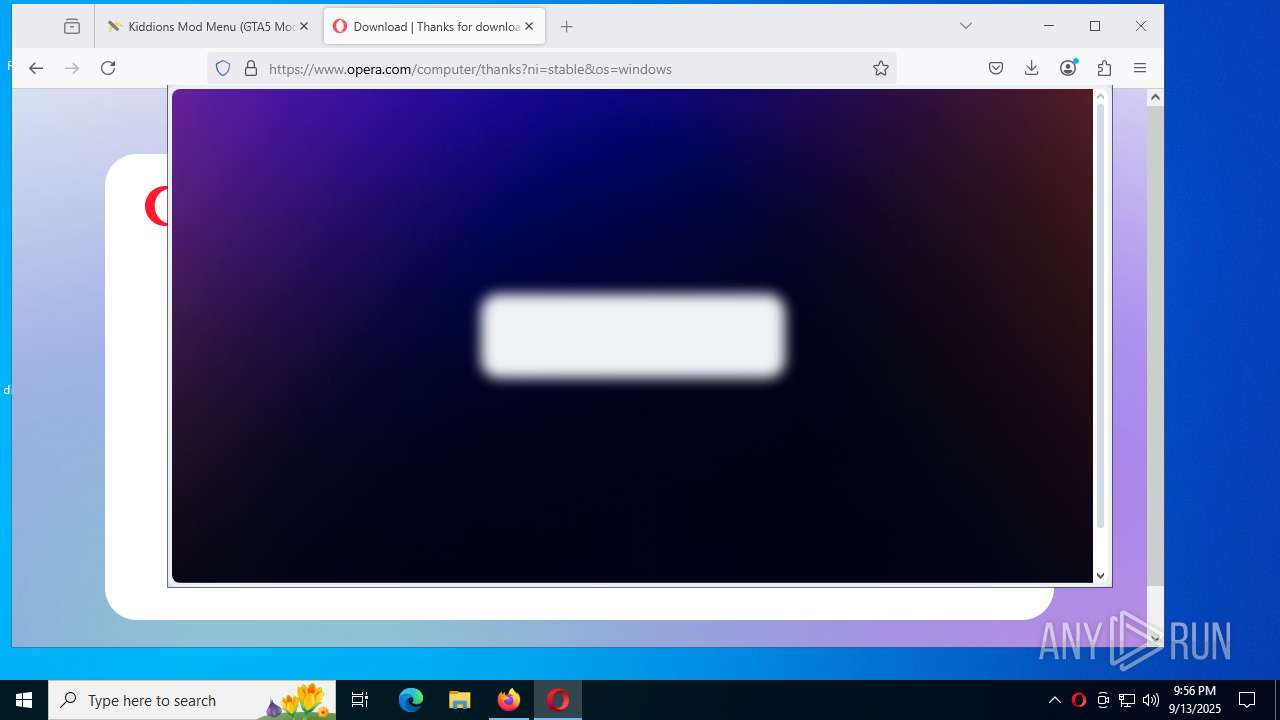The height and width of the screenshot is (720, 1280).
Task: Close the Kiddions Mod Menu tab
Action: (304, 27)
